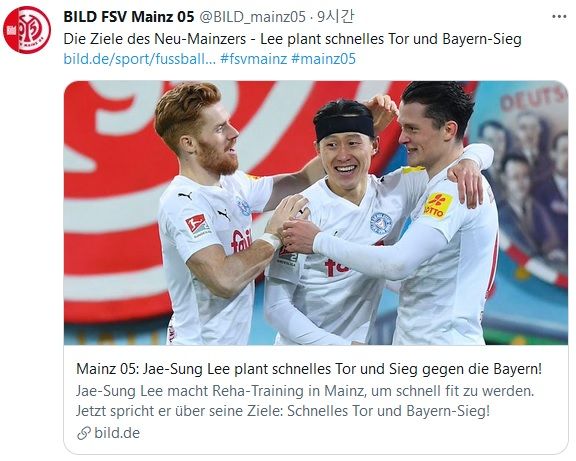Open the Jae-Sung Lee article headline in the card

(309, 368)
